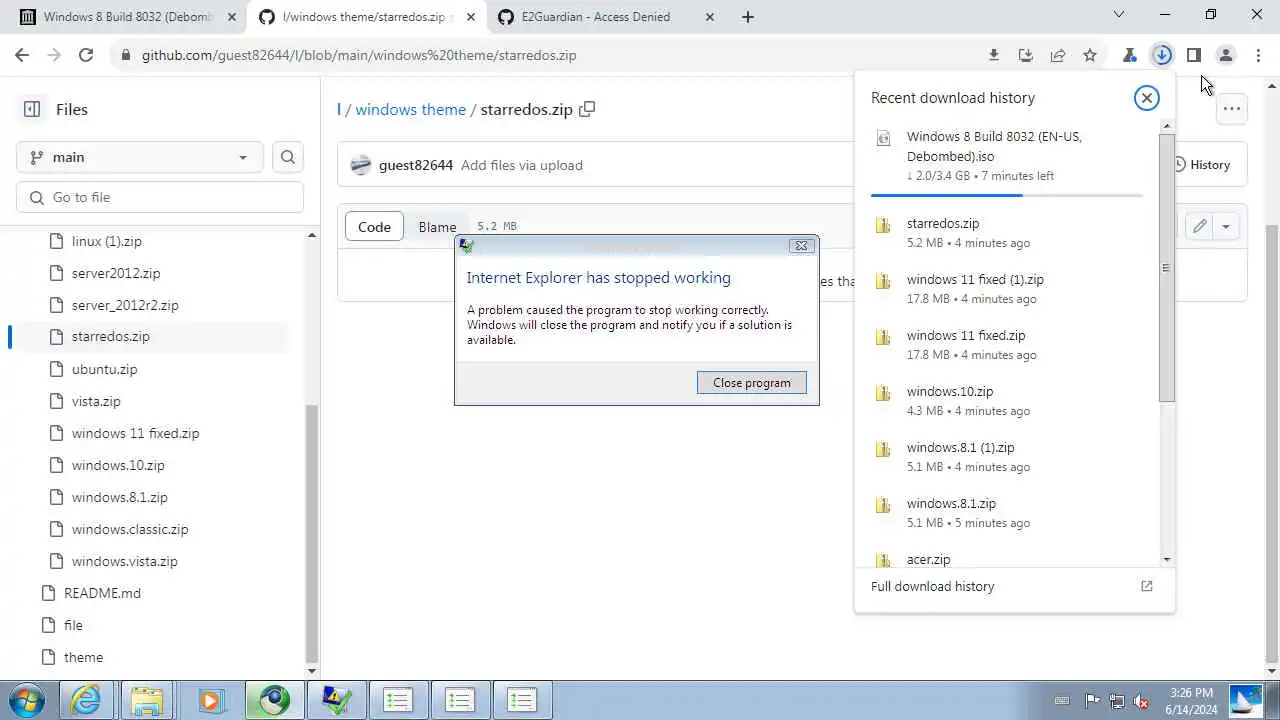Expand the edit options dropdown arrow
The width and height of the screenshot is (1280, 720).
point(1226,226)
